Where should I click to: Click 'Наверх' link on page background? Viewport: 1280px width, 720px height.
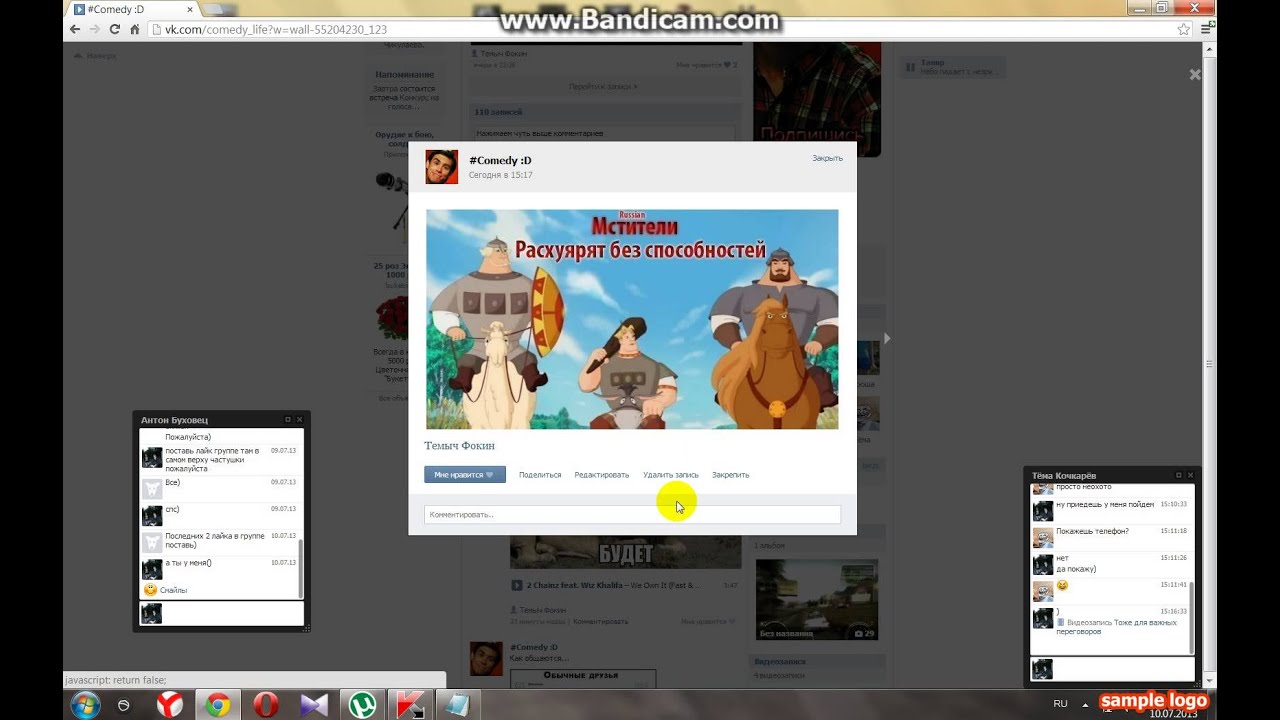point(96,56)
